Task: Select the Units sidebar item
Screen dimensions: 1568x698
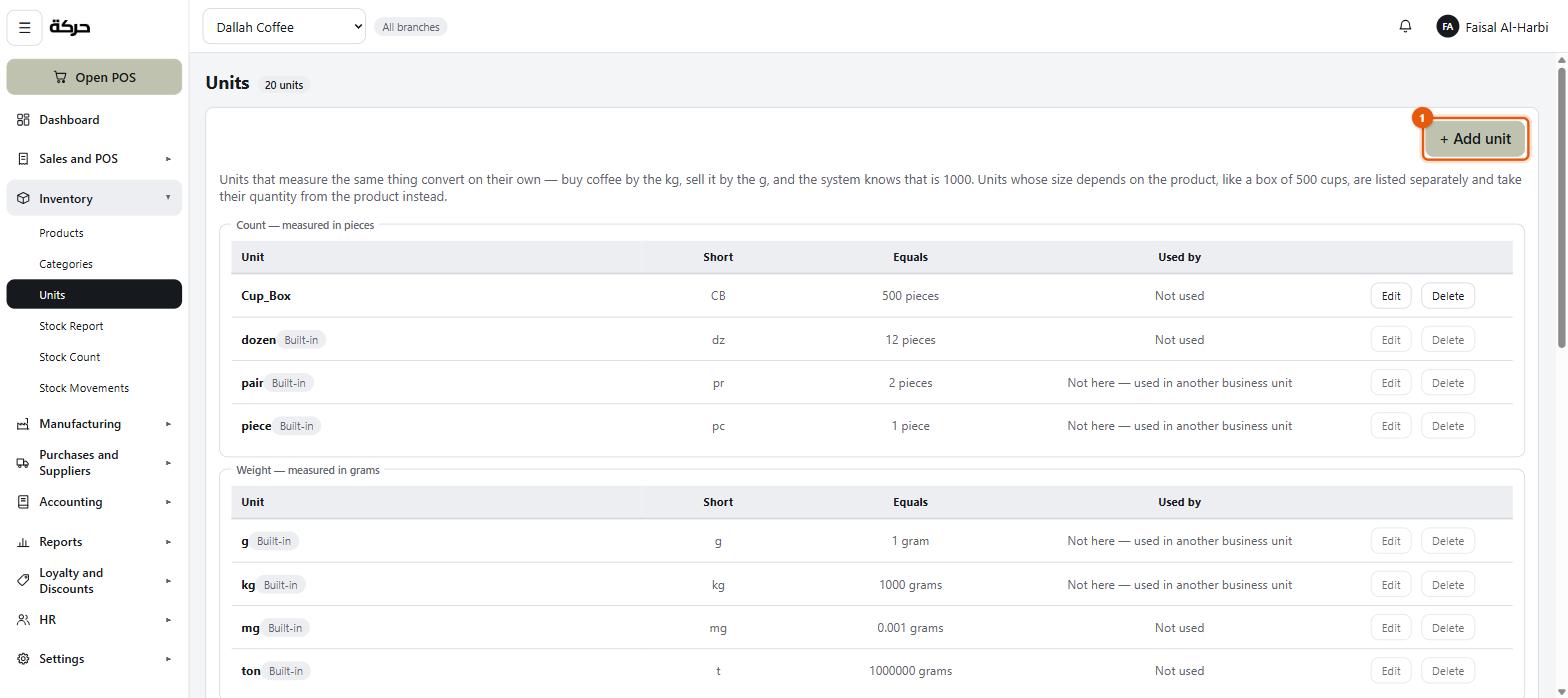Action: coord(94,295)
